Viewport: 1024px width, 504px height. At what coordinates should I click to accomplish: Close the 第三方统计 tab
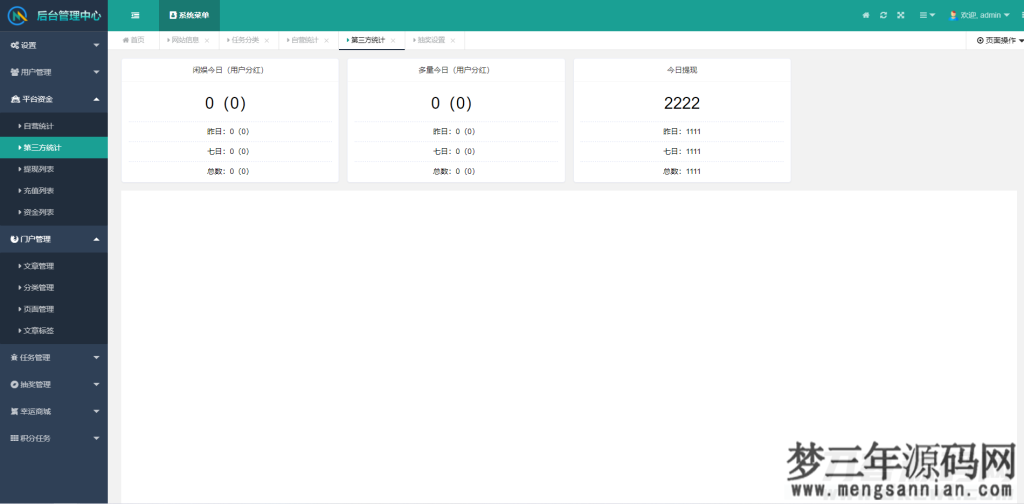coord(393,41)
